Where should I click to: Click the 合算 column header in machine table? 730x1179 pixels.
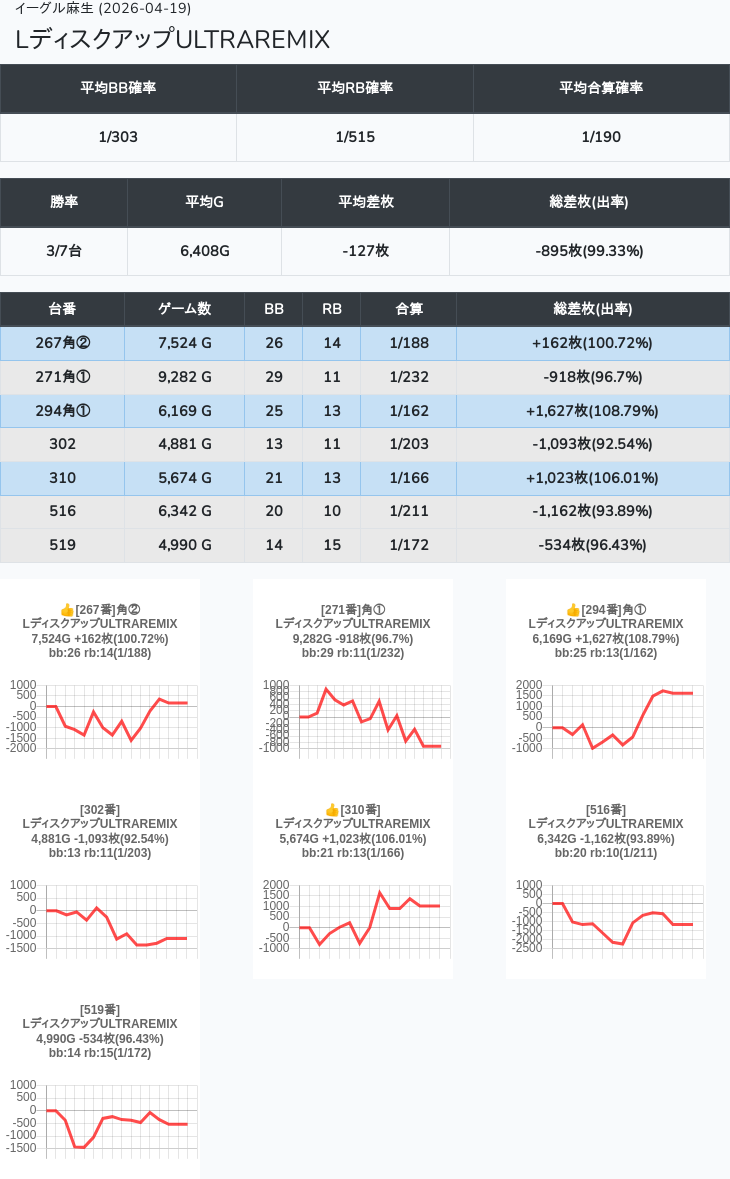tap(408, 309)
